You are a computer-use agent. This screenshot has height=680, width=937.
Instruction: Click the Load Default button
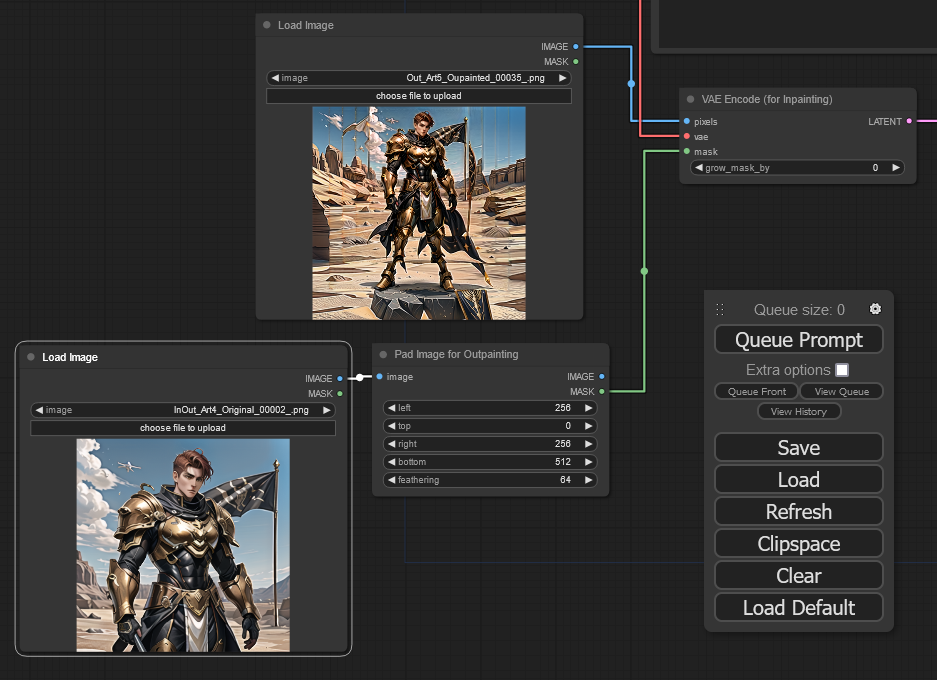[x=798, y=607]
